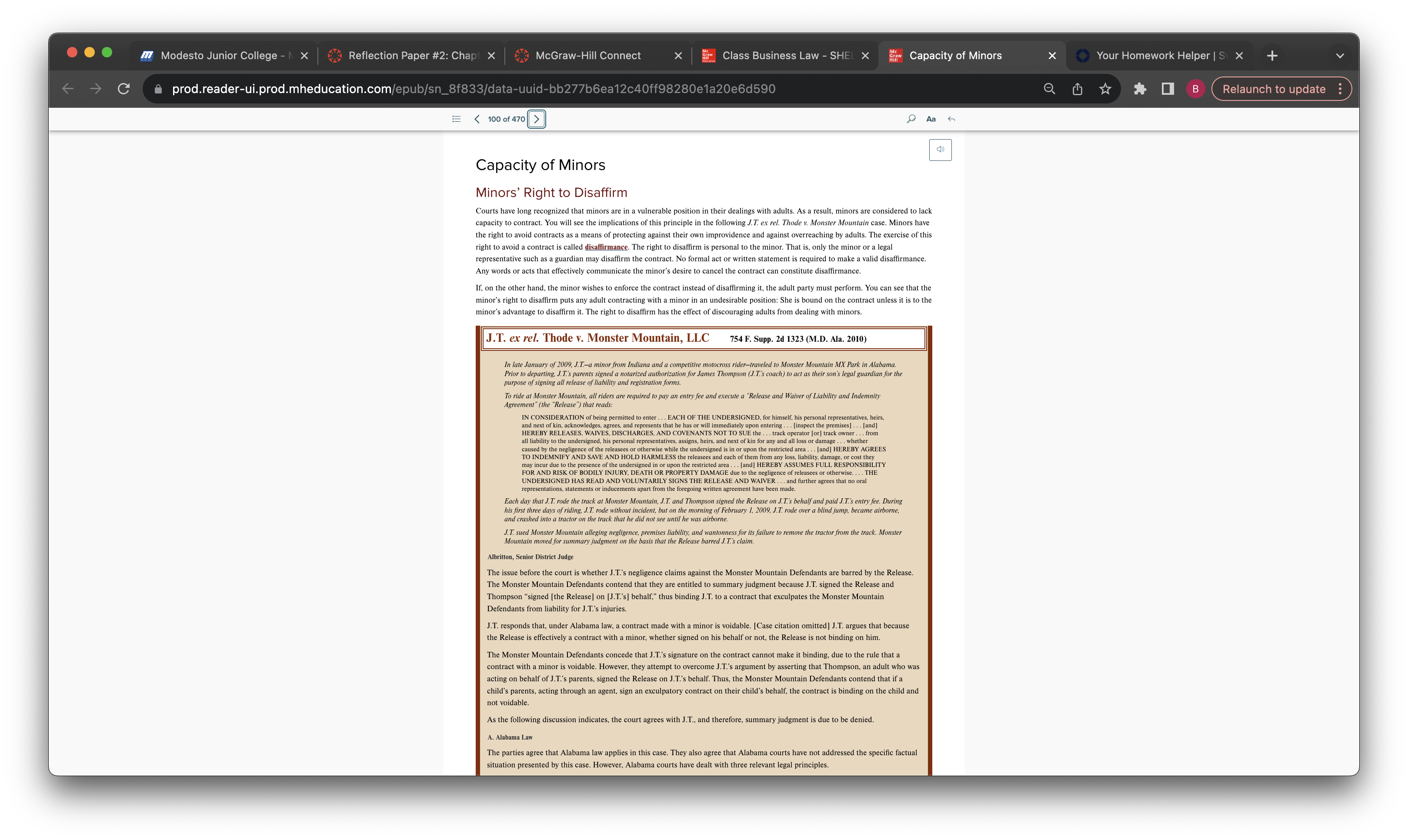Screen dimensions: 1408x840
Task: Open the browser zoom magnifier icon
Action: [x=1049, y=89]
